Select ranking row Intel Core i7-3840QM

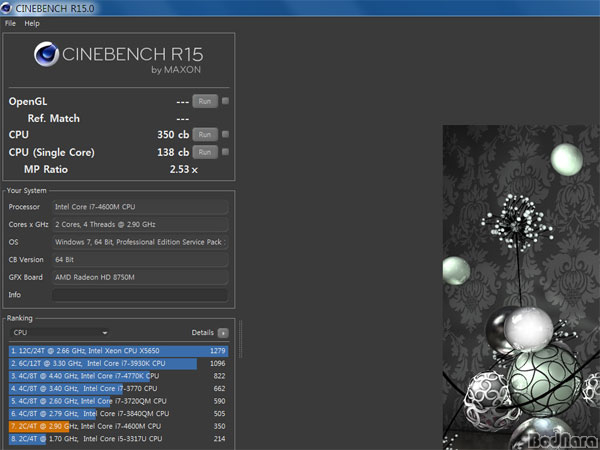(x=119, y=414)
